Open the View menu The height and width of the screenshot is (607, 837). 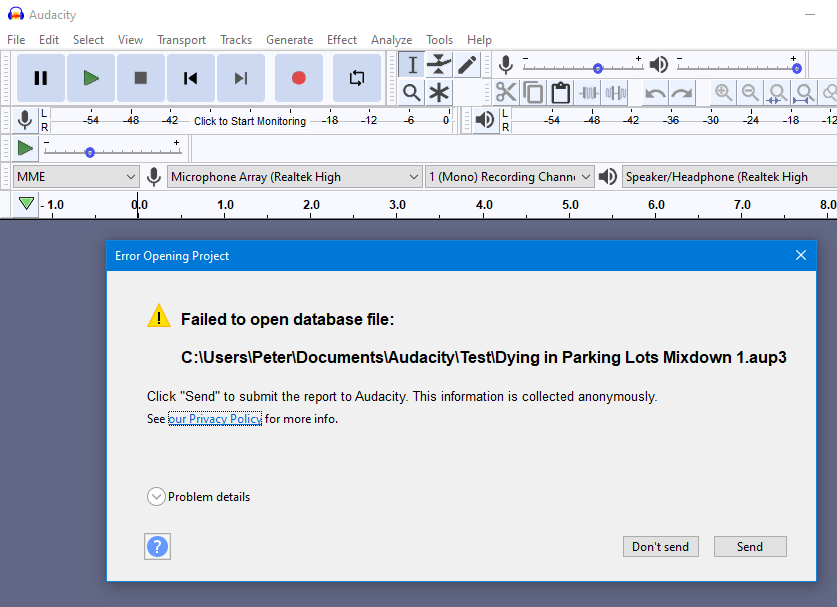tap(130, 40)
